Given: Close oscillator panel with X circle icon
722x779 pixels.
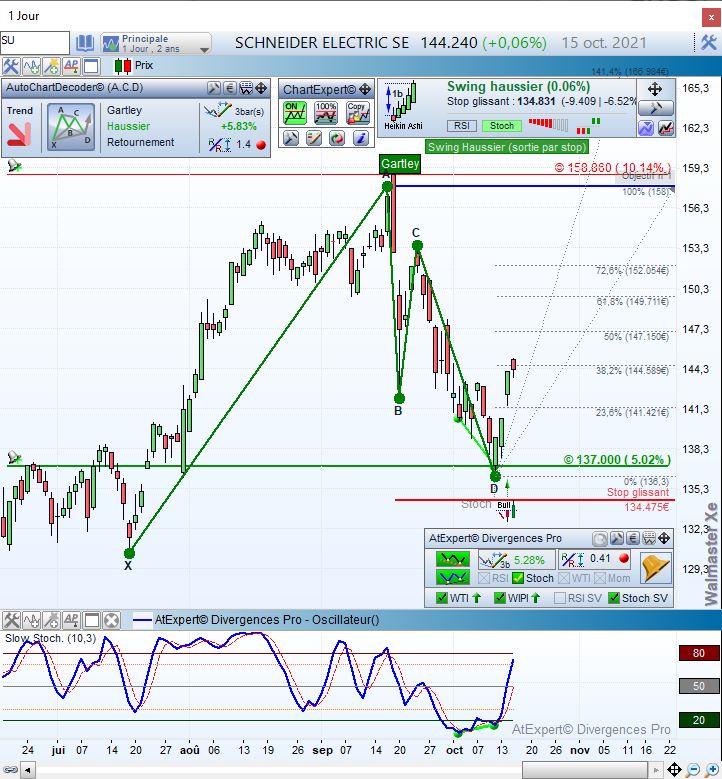Looking at the screenshot, I should click(x=112, y=620).
